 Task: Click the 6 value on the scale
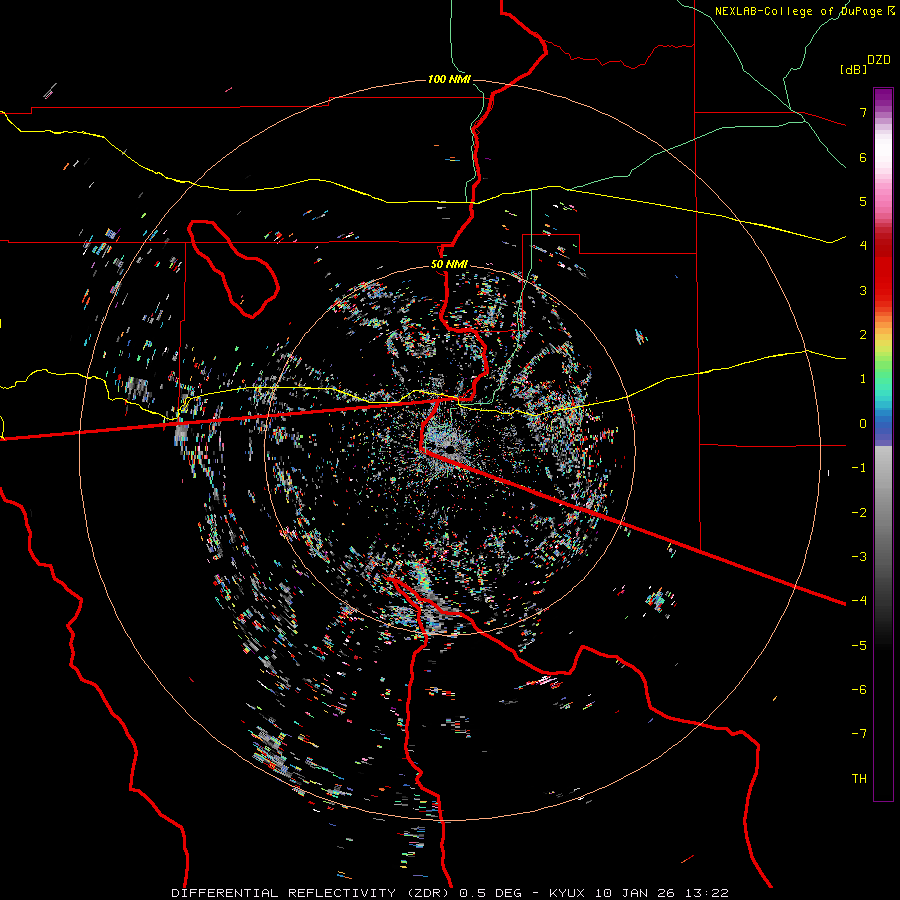tap(863, 157)
